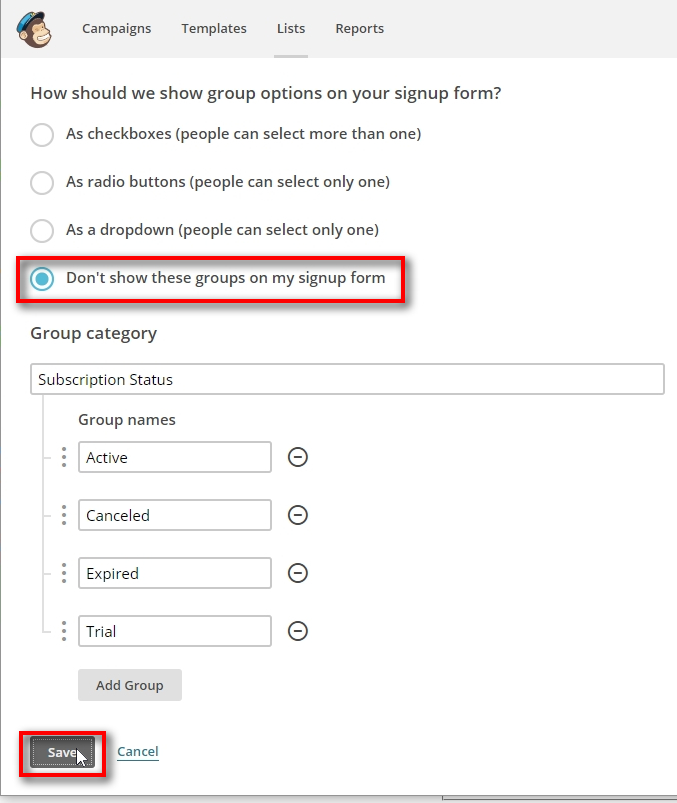Switch to the Reports tab
677x803 pixels.
point(359,29)
